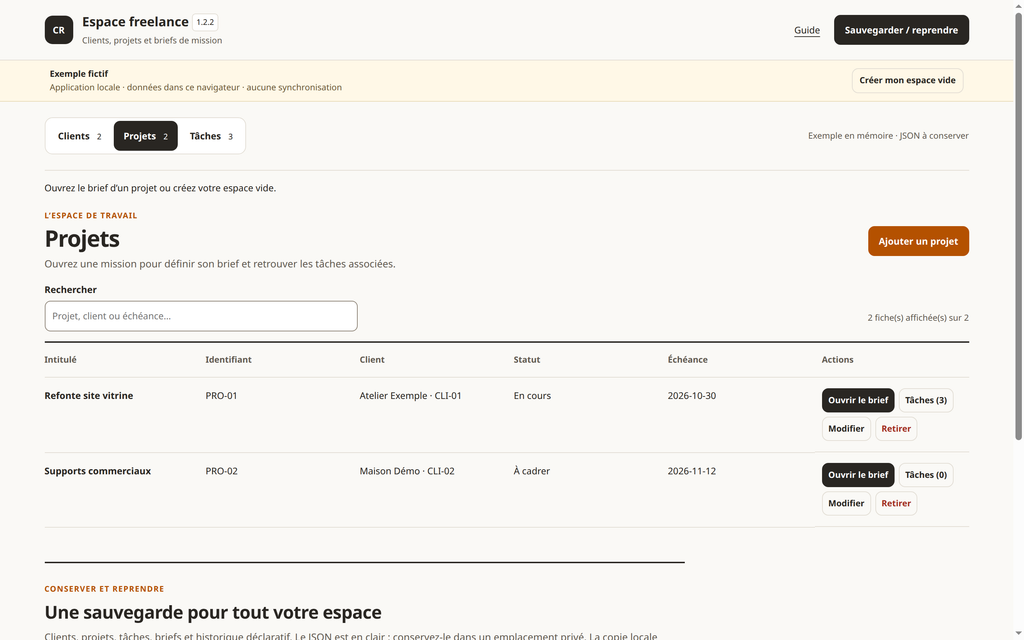The image size is (1024, 640).
Task: Click status À cadrer
Action: [x=532, y=471]
